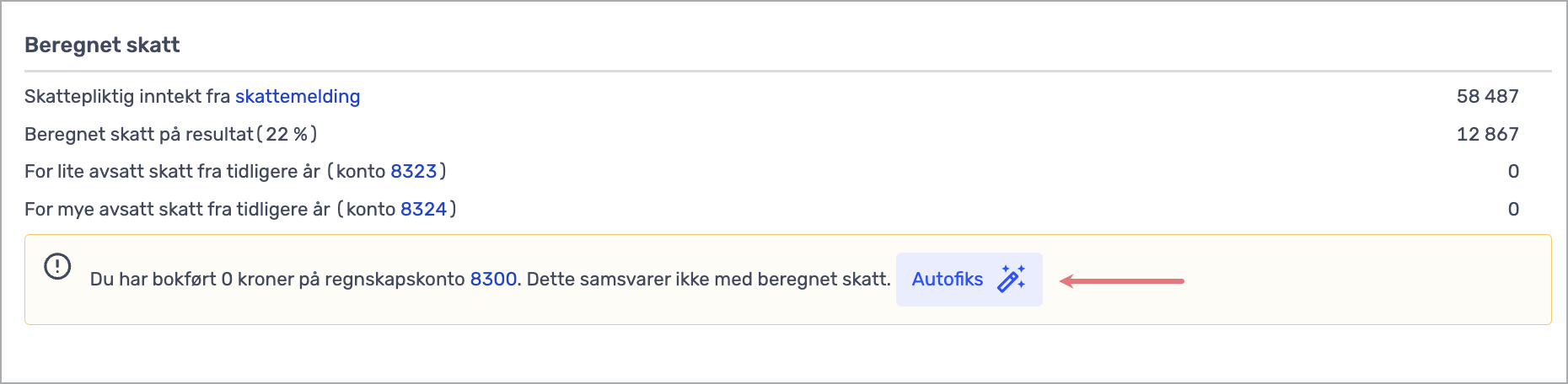The width and height of the screenshot is (1568, 384).
Task: Click the For lite avsatt skatt label
Action: tap(173, 172)
